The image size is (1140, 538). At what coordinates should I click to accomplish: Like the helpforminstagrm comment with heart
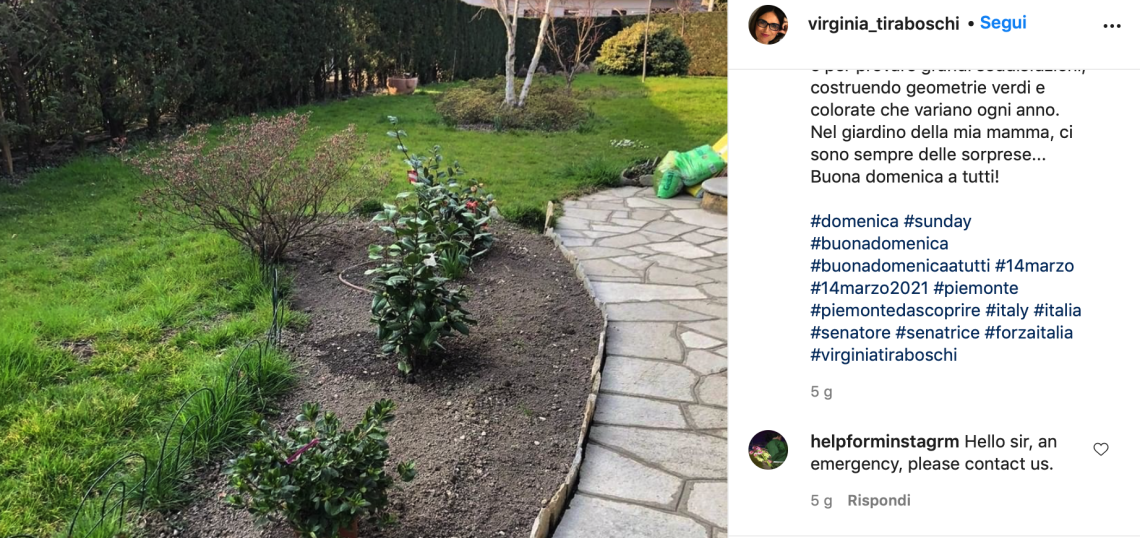point(1101,449)
